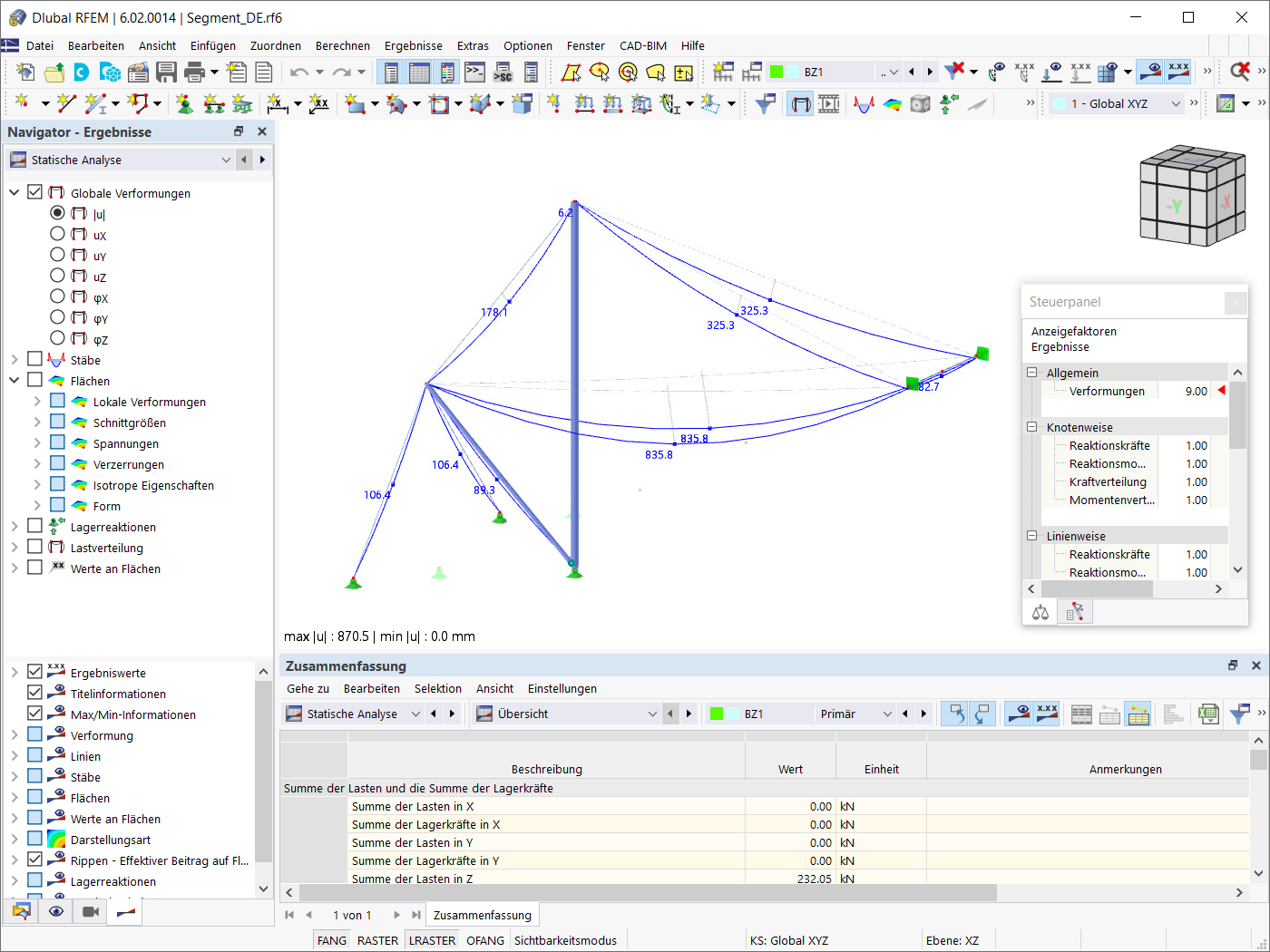Enable the Lagerreaktionen checkbox in results tree
This screenshot has width=1270, height=952.
(x=34, y=526)
